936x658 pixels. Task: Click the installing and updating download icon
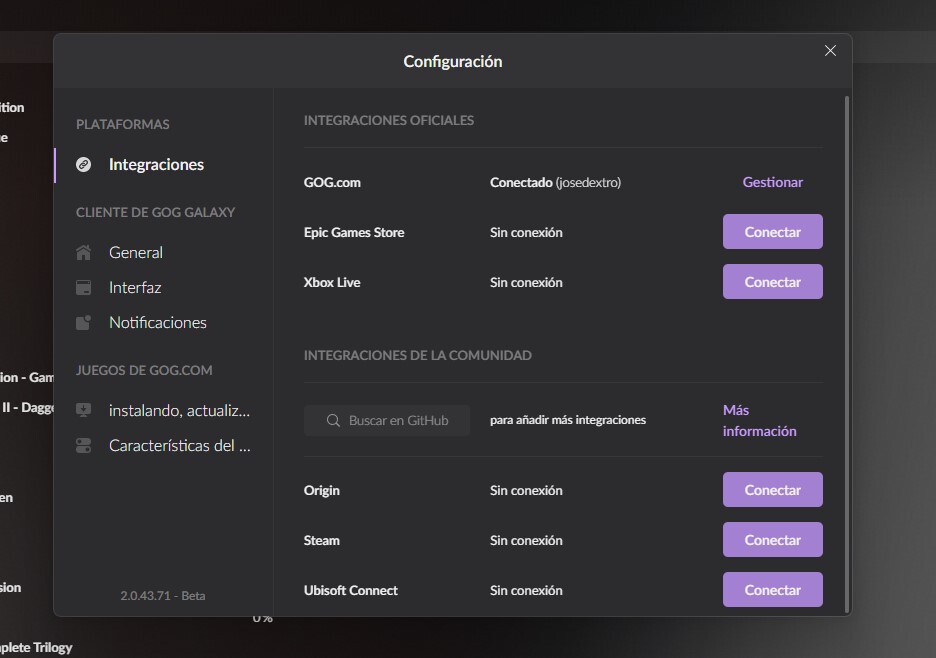pos(84,411)
